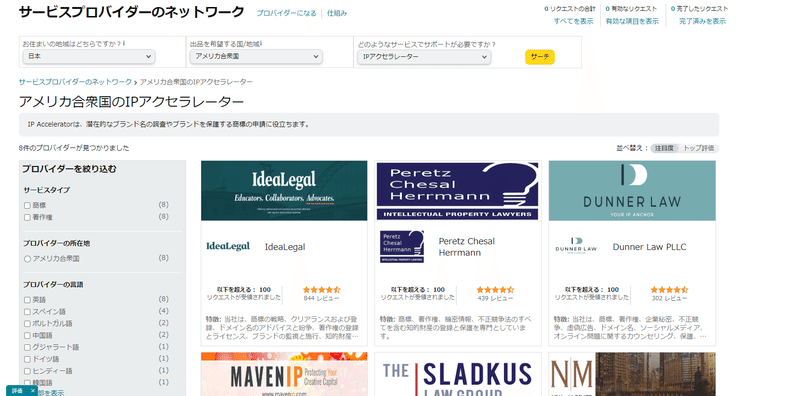Screen dimensions: 800x396
Task: Open the IdeaLegal provider name
Action: point(285,247)
